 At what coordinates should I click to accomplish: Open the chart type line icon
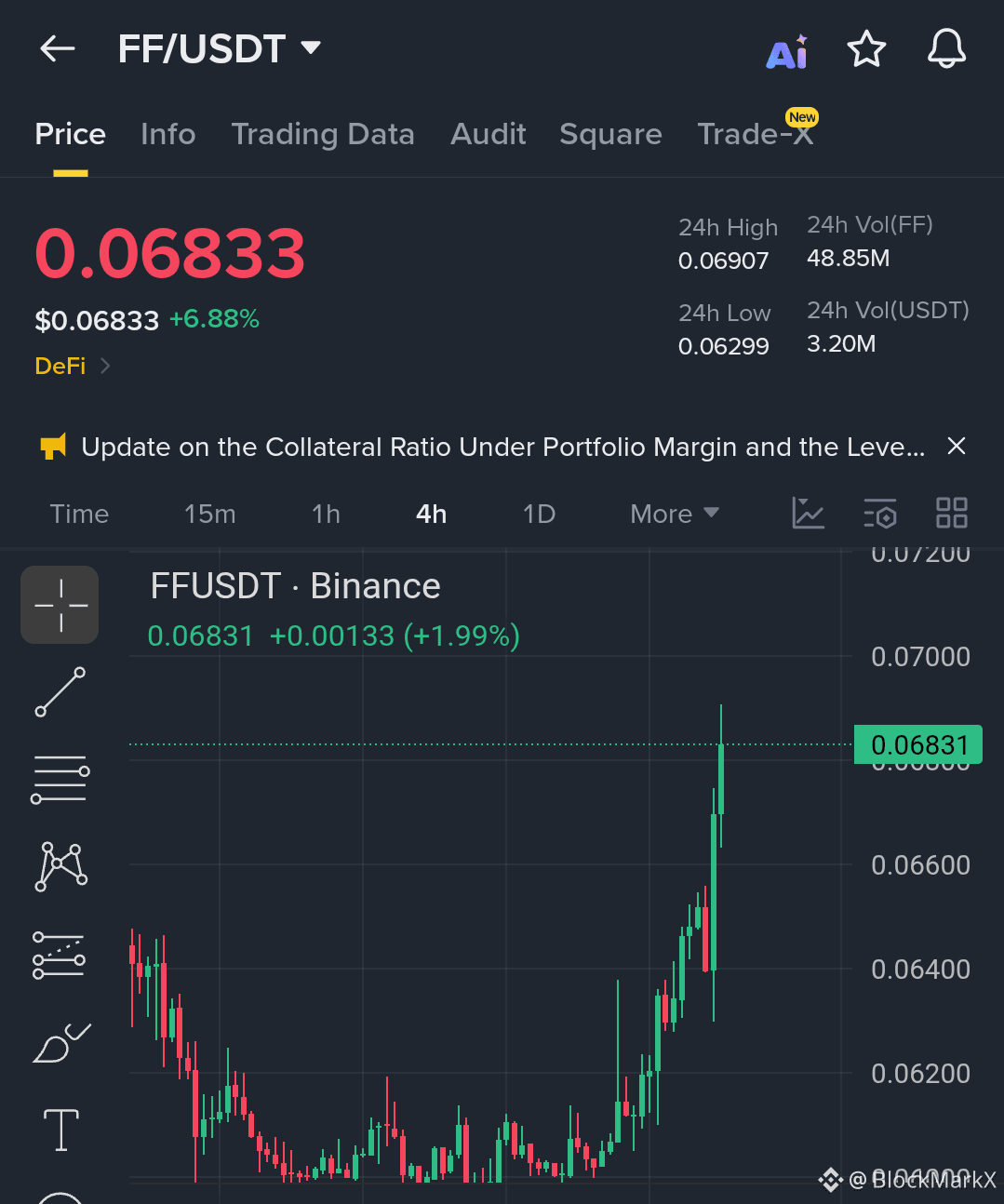click(x=808, y=513)
